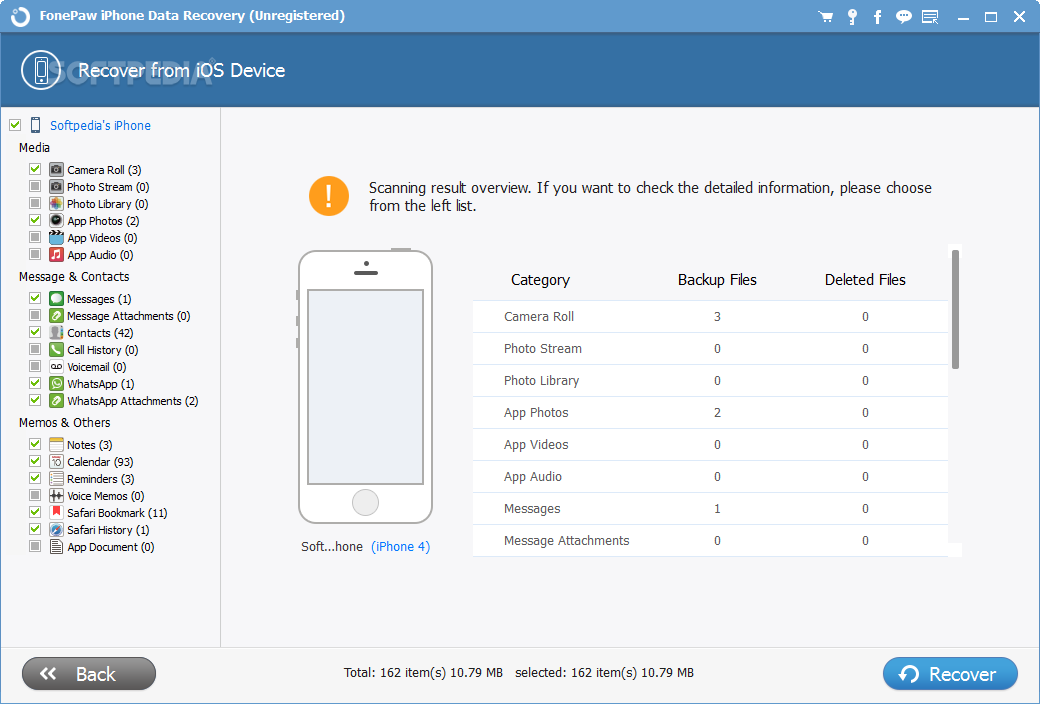This screenshot has height=704, width=1040.
Task: Click the Category column header
Action: point(540,280)
